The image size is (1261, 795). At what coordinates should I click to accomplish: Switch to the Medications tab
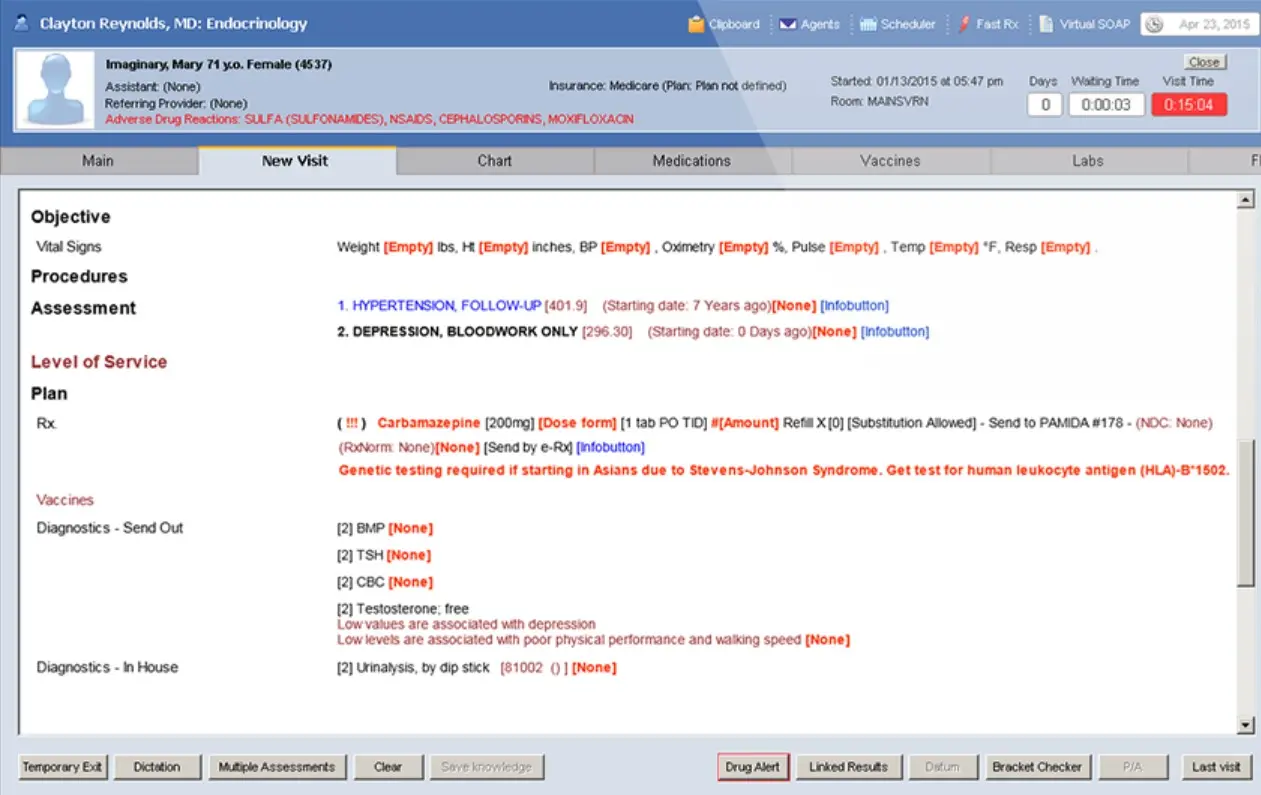click(x=691, y=160)
